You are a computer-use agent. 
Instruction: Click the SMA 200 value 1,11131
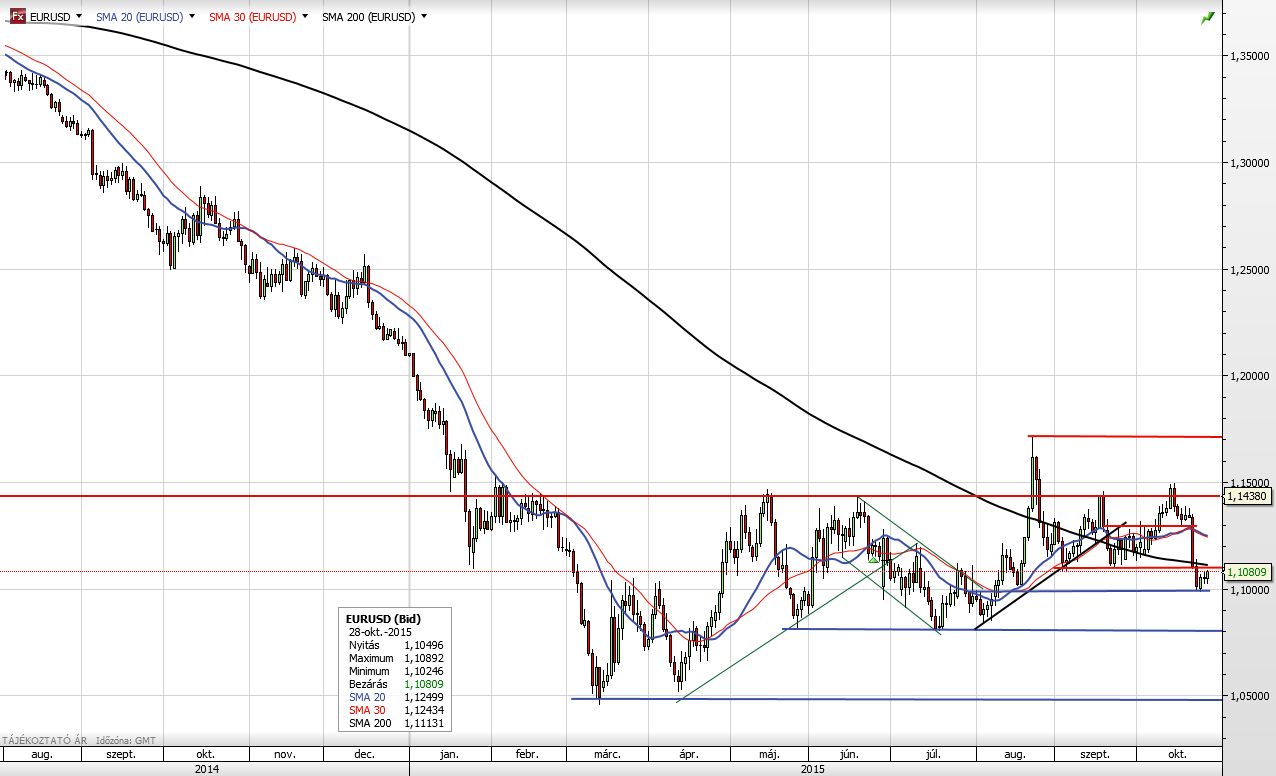coord(422,722)
